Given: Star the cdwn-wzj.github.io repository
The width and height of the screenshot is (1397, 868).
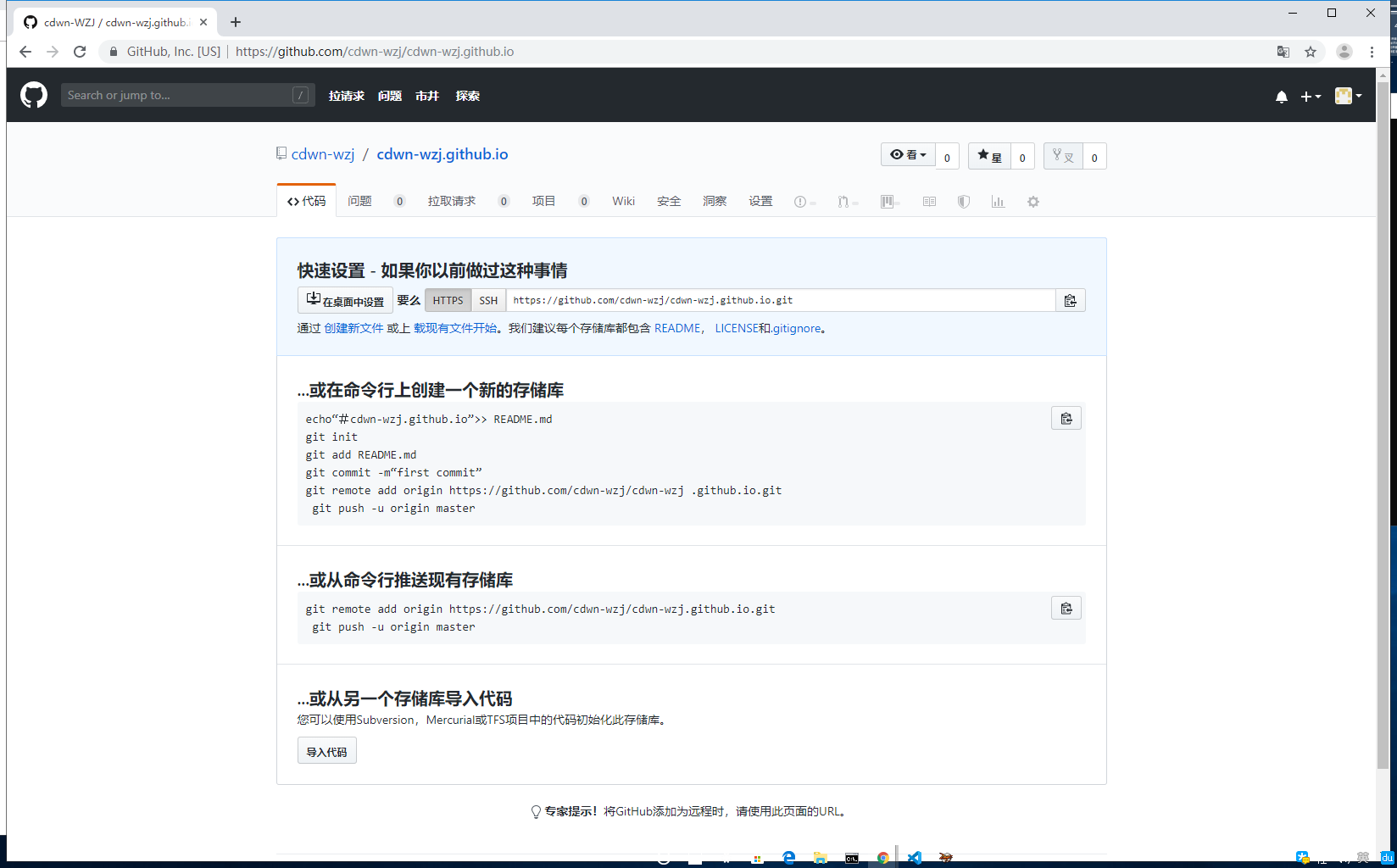Looking at the screenshot, I should point(989,156).
